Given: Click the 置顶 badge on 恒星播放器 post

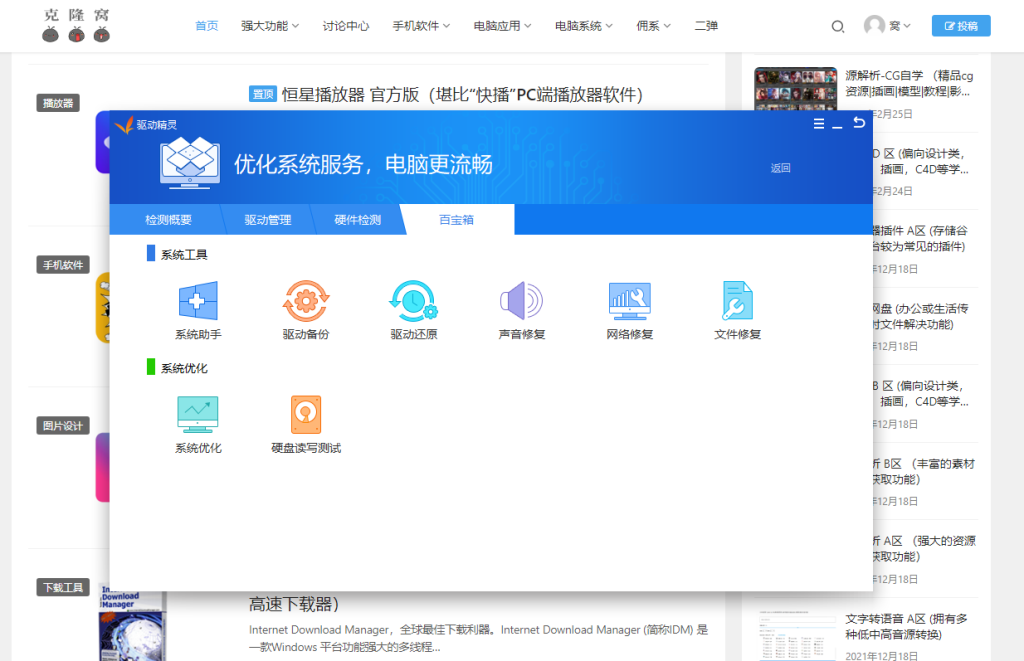Looking at the screenshot, I should pyautogui.click(x=263, y=94).
